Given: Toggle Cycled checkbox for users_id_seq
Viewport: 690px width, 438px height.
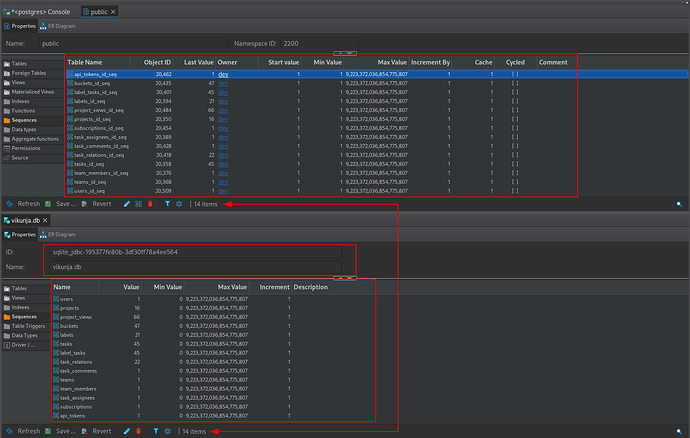Looking at the screenshot, I should (x=515, y=191).
